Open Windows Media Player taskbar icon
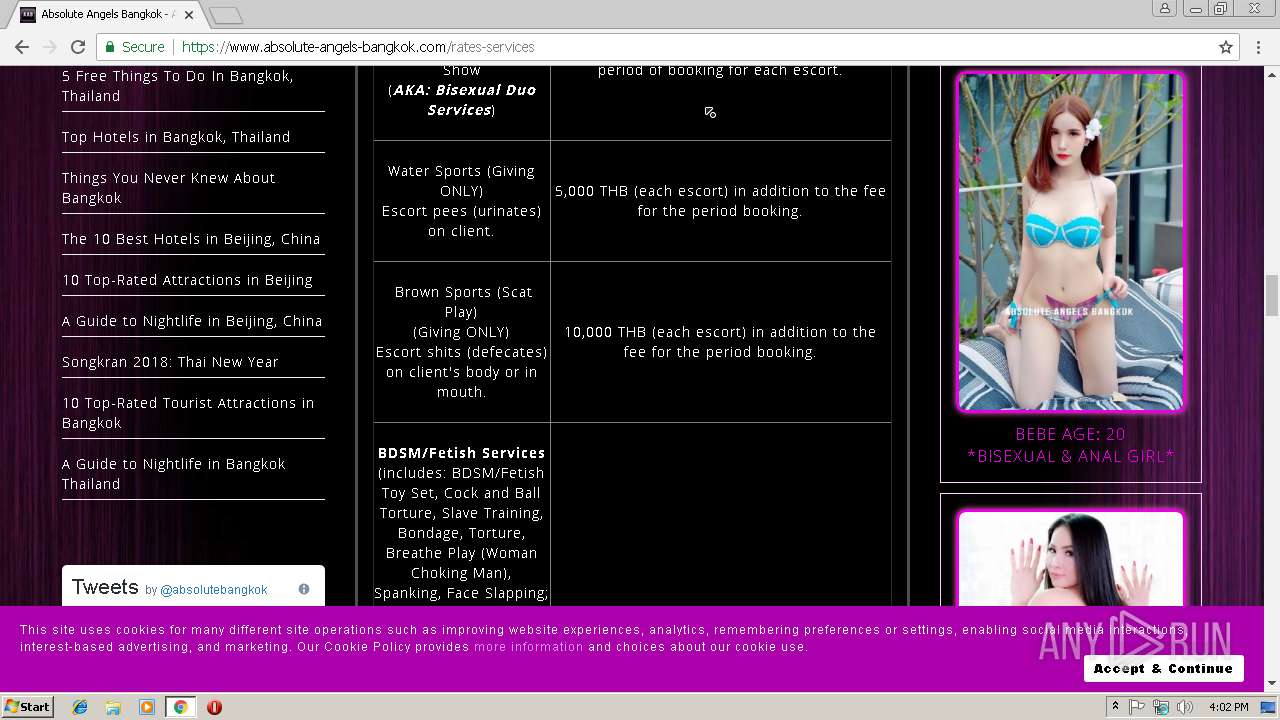 coord(147,707)
